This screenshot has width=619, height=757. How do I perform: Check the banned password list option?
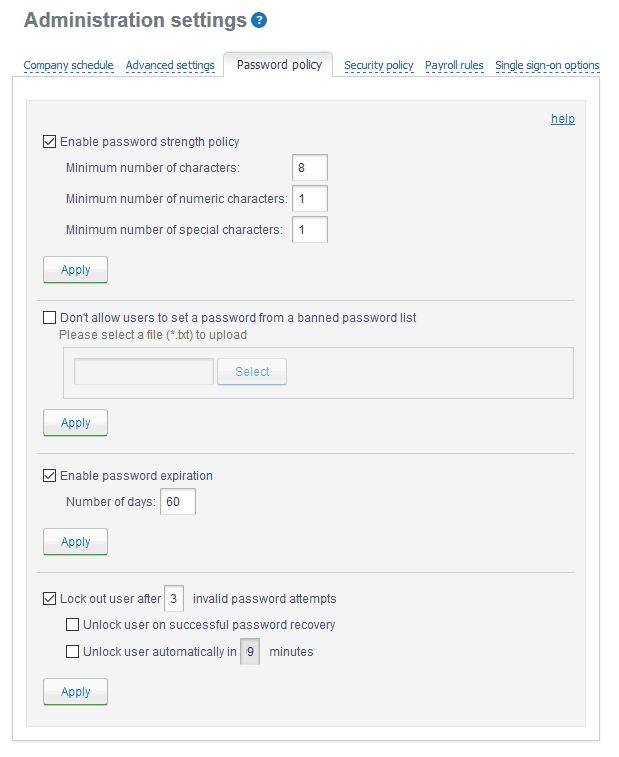(x=49, y=317)
